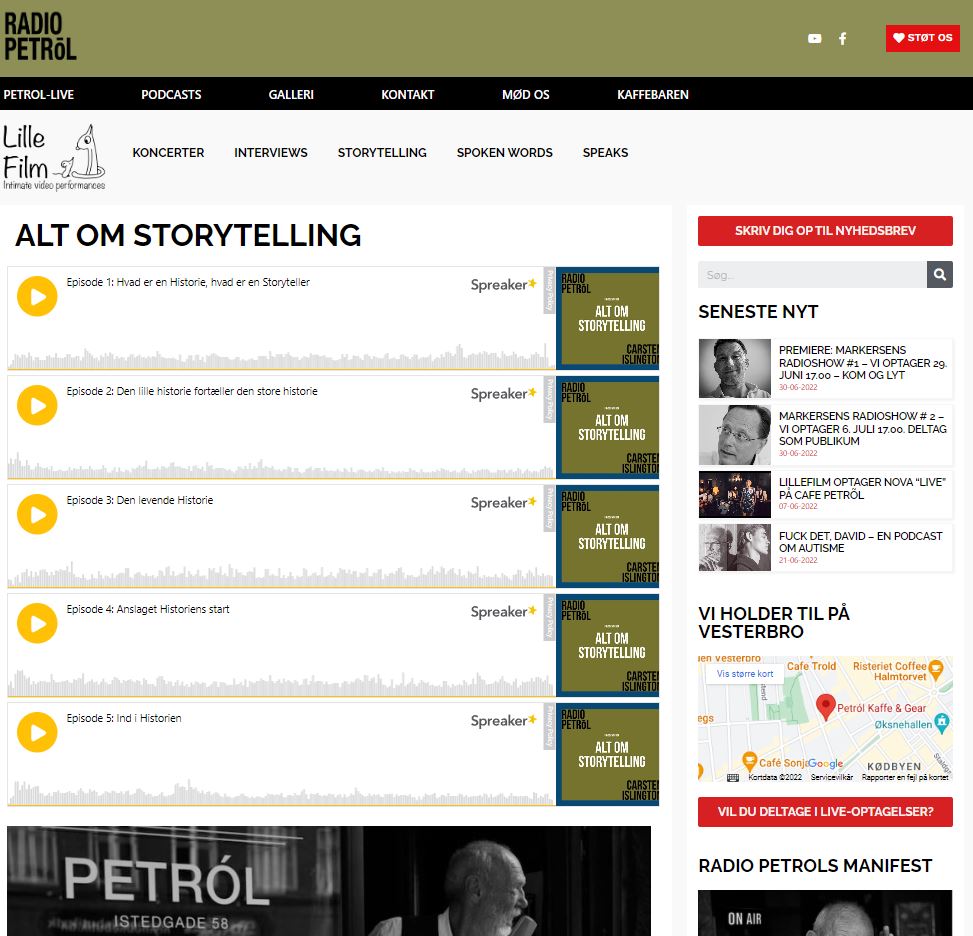Click Spreaker logo on Episode 5 player
Screen dimensions: 973x936
pos(503,721)
